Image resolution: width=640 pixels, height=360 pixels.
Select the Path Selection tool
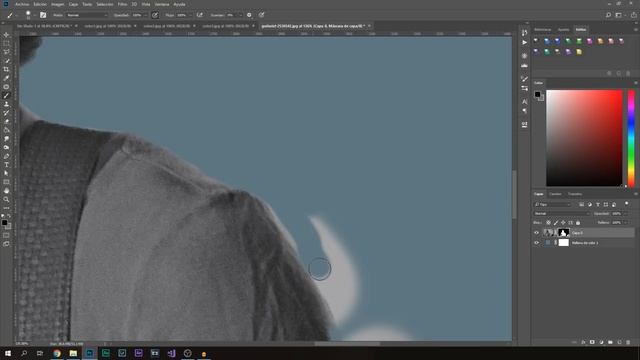6,173
